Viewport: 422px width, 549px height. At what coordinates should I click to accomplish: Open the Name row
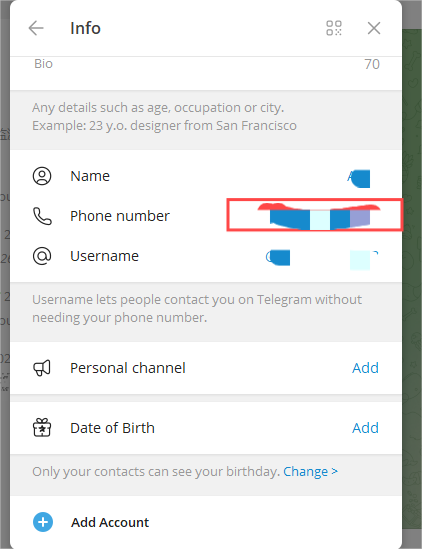coord(206,176)
